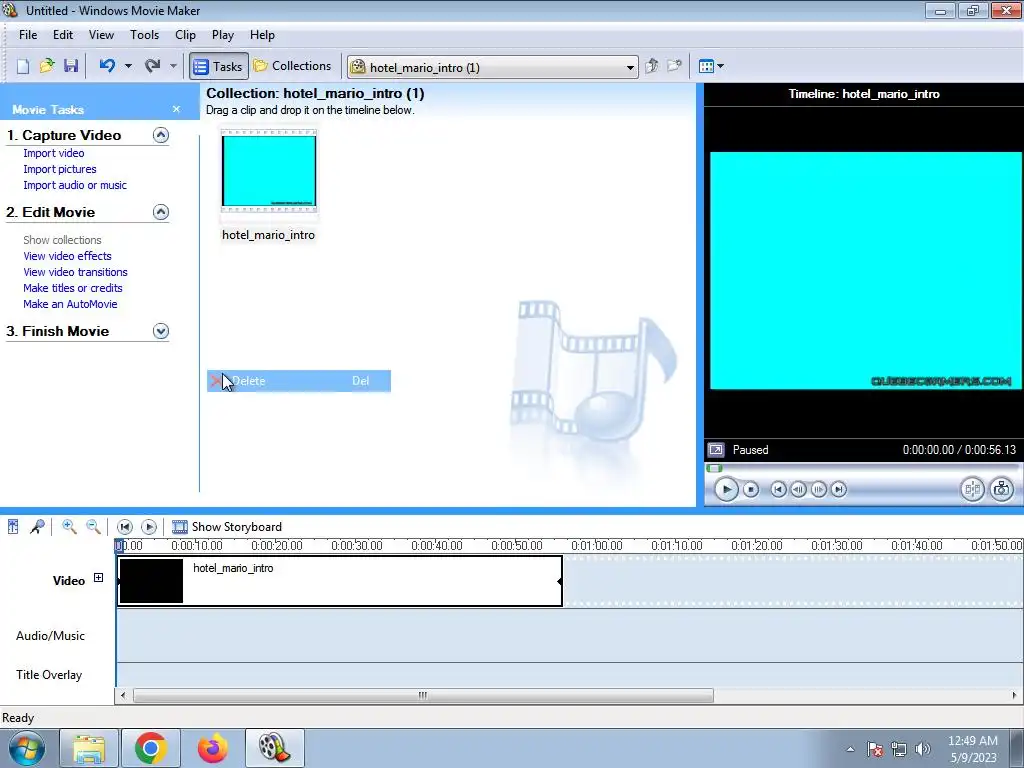Close the Movie Tasks pane
This screenshot has height=768, width=1024.
[176, 109]
